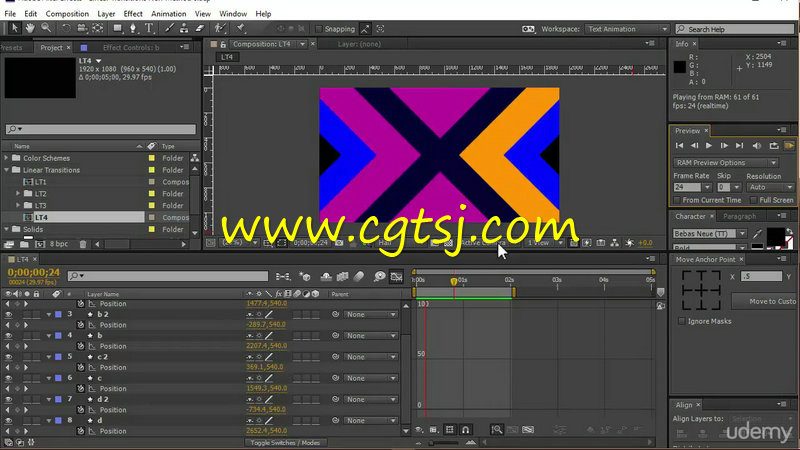Click the Character panel eyedropper icon

(x=757, y=234)
